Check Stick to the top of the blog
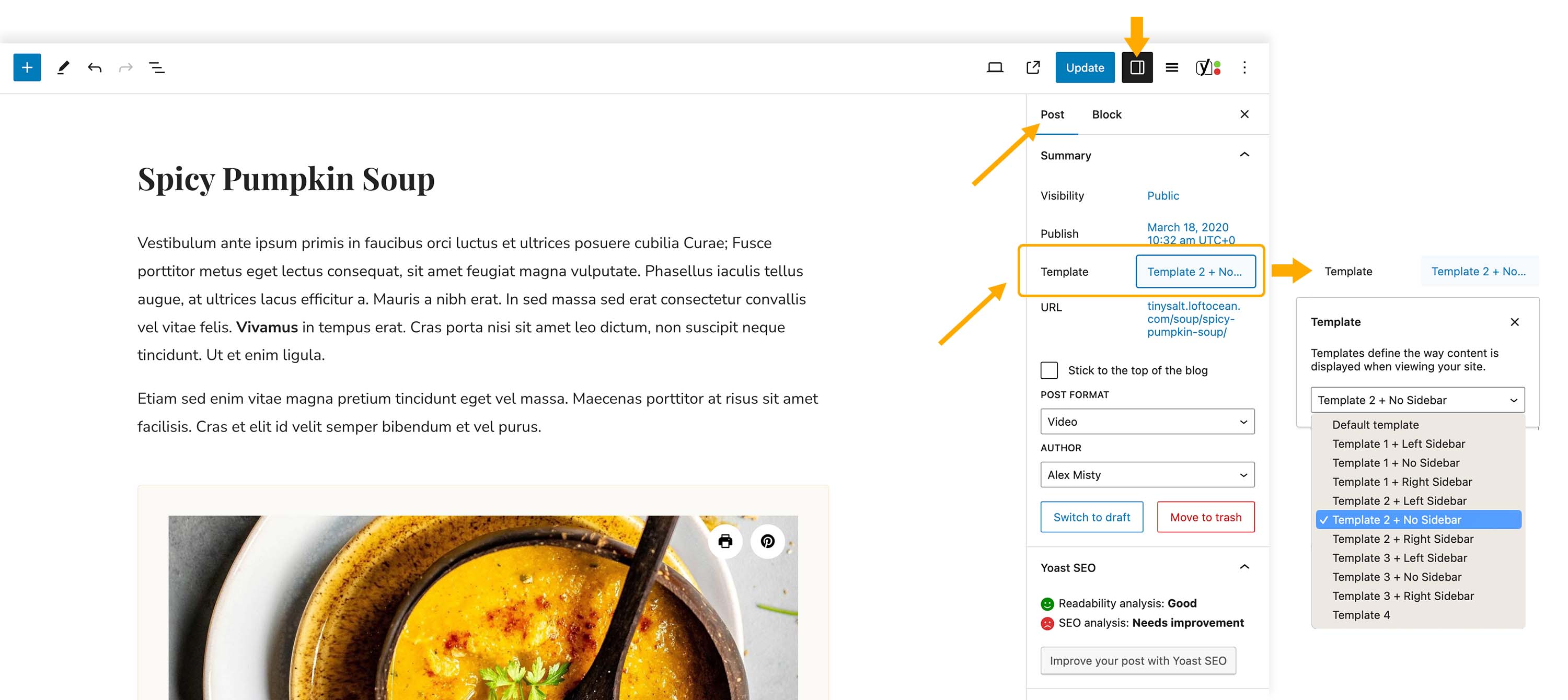This screenshot has width=1568, height=700. pos(1049,370)
